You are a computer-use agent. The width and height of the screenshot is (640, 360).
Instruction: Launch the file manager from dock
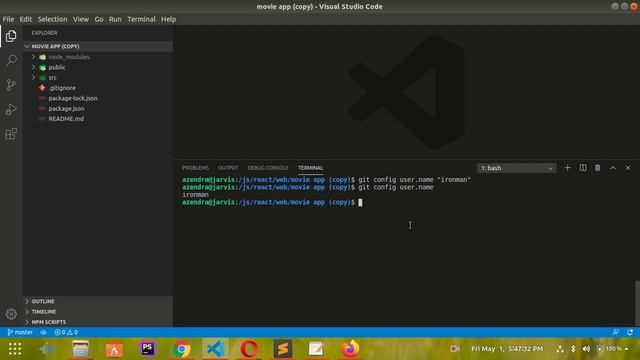click(80, 349)
